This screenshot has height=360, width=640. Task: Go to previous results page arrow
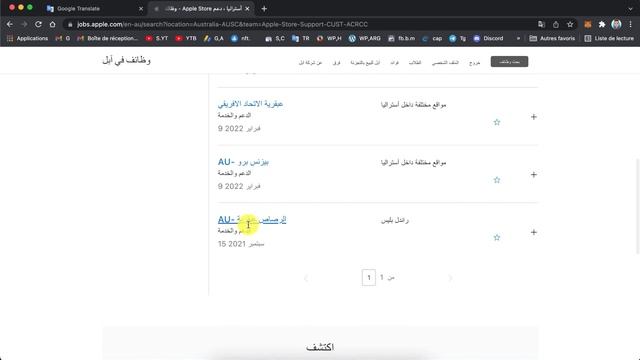coord(306,278)
